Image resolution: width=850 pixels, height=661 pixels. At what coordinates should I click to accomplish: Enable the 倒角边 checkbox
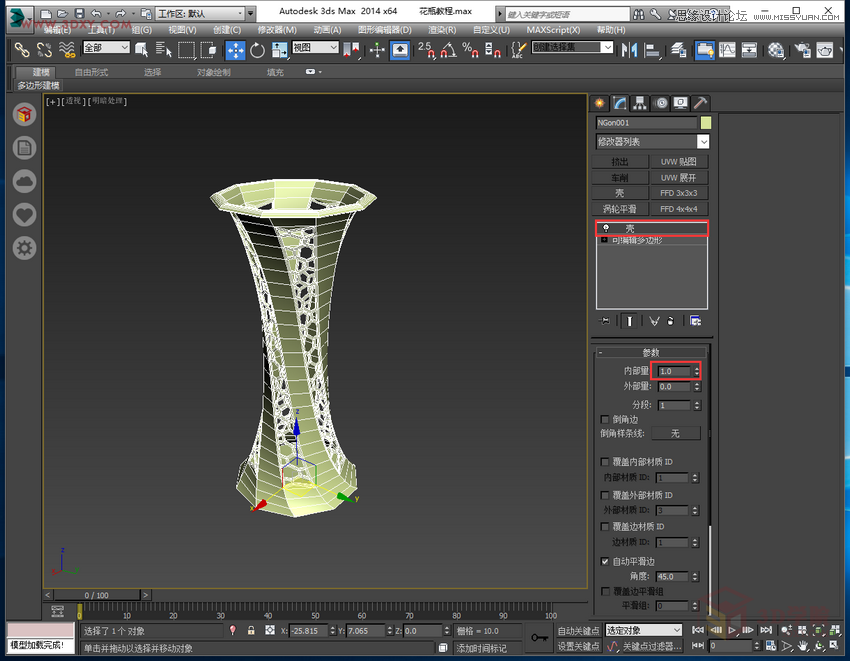click(x=605, y=419)
